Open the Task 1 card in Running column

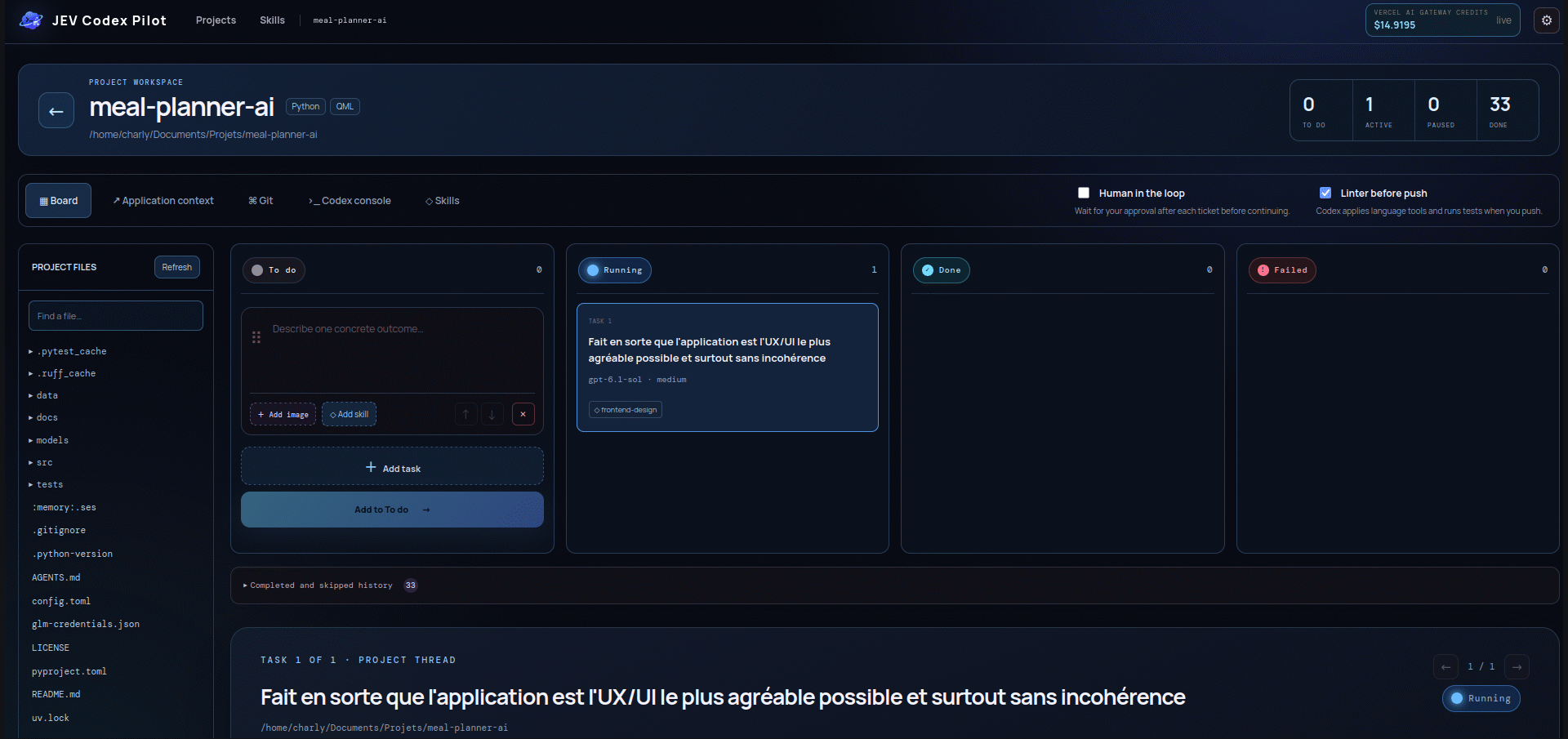(x=728, y=367)
